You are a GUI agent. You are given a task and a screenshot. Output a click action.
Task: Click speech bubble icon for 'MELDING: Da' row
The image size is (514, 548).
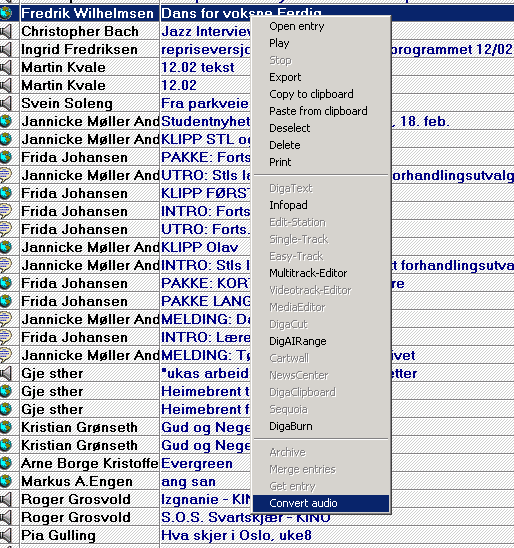tap(6, 319)
